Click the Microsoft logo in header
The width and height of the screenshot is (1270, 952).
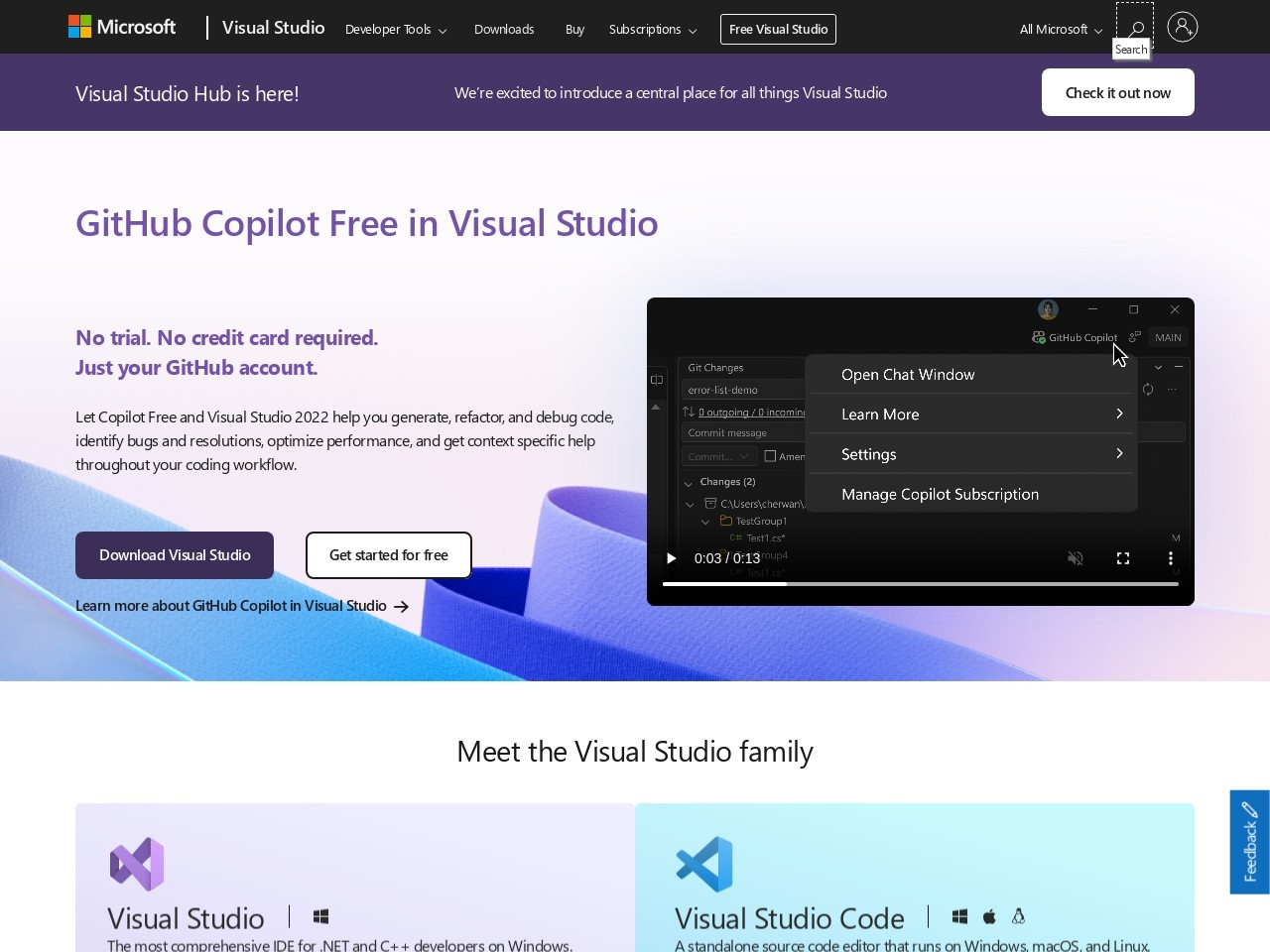pyautogui.click(x=122, y=27)
